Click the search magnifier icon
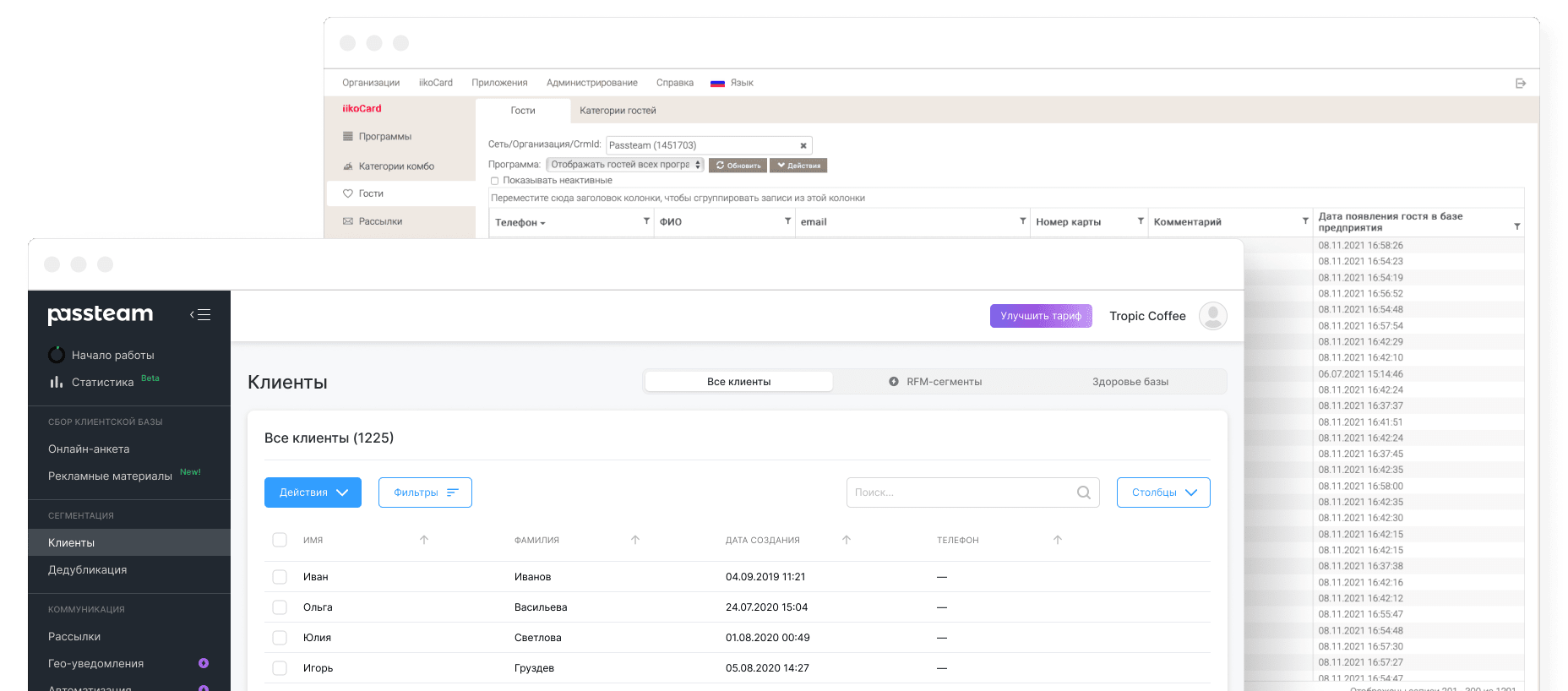 [1084, 492]
